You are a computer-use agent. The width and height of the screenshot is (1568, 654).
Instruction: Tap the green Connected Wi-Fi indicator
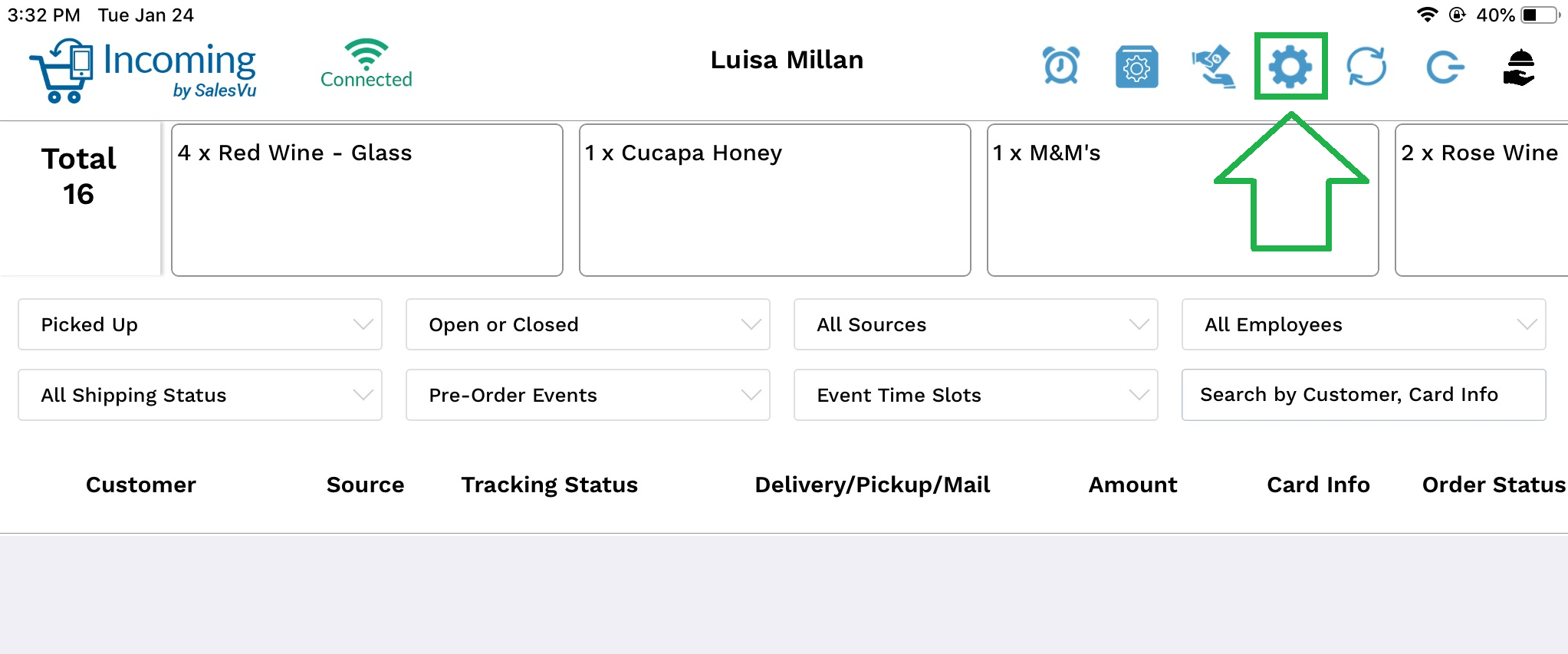click(366, 64)
